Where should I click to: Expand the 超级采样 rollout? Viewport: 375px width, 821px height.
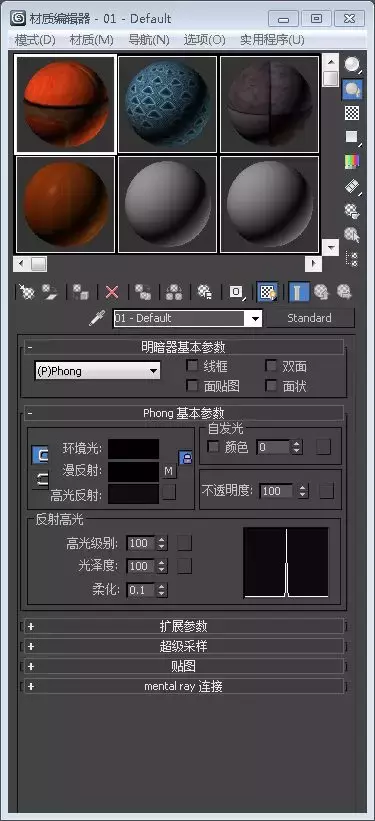[x=184, y=647]
